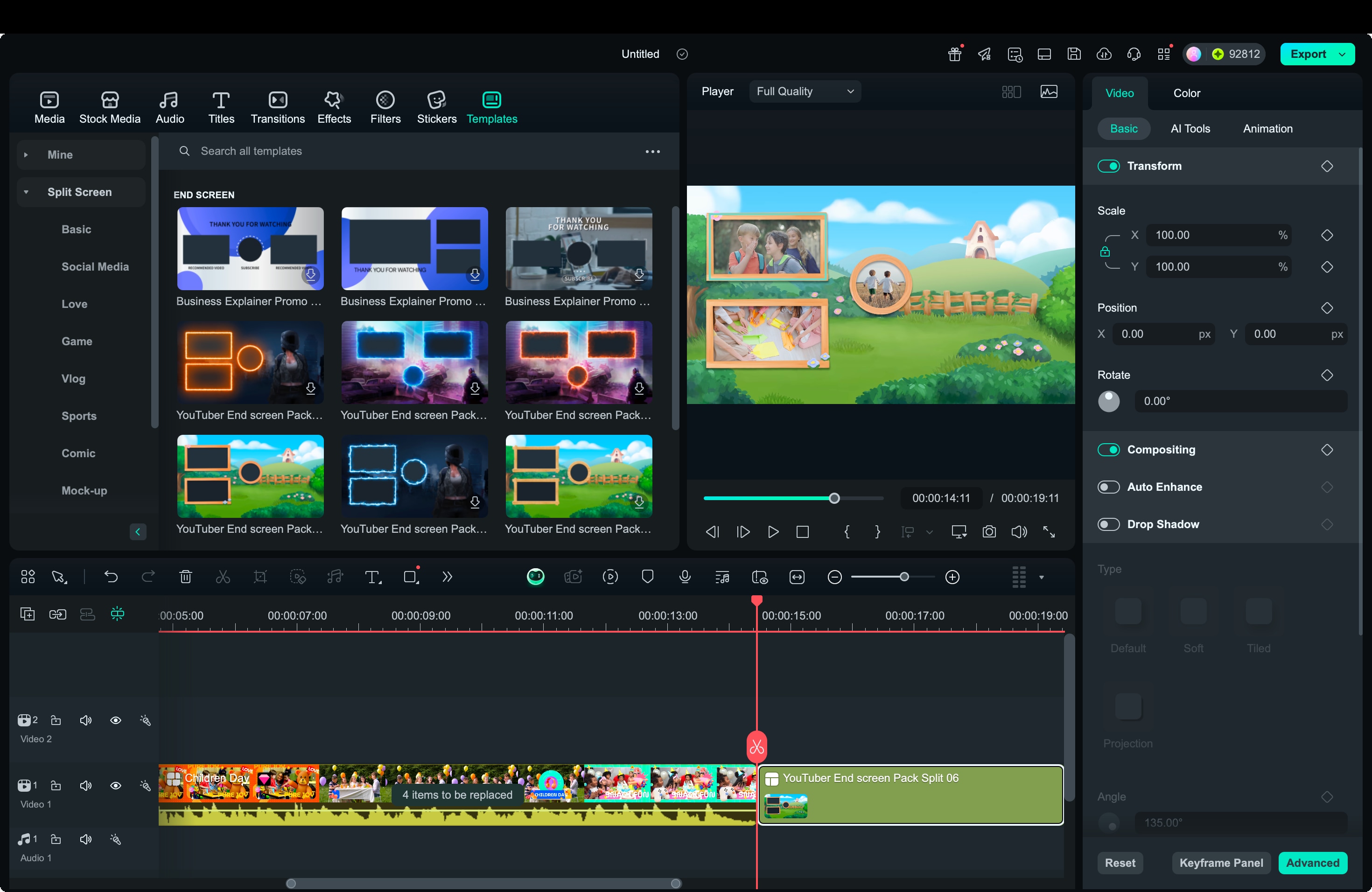Enable the Auto Enhance switch
Image resolution: width=1372 pixels, height=892 pixels.
[1108, 487]
